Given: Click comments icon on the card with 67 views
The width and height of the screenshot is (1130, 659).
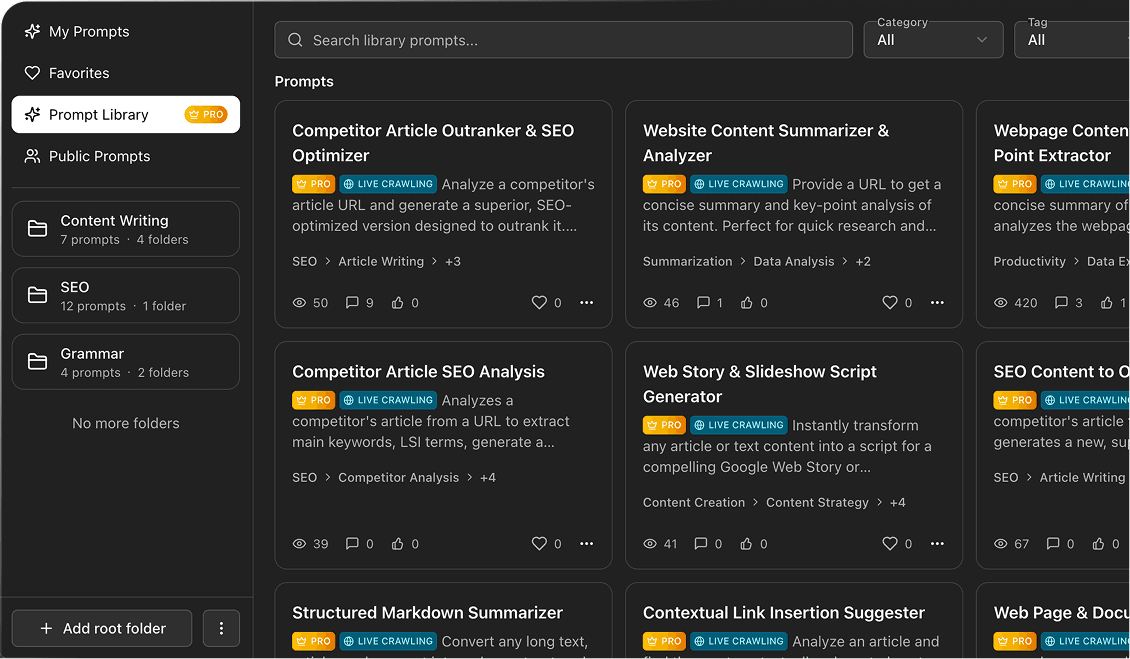Looking at the screenshot, I should 1053,544.
